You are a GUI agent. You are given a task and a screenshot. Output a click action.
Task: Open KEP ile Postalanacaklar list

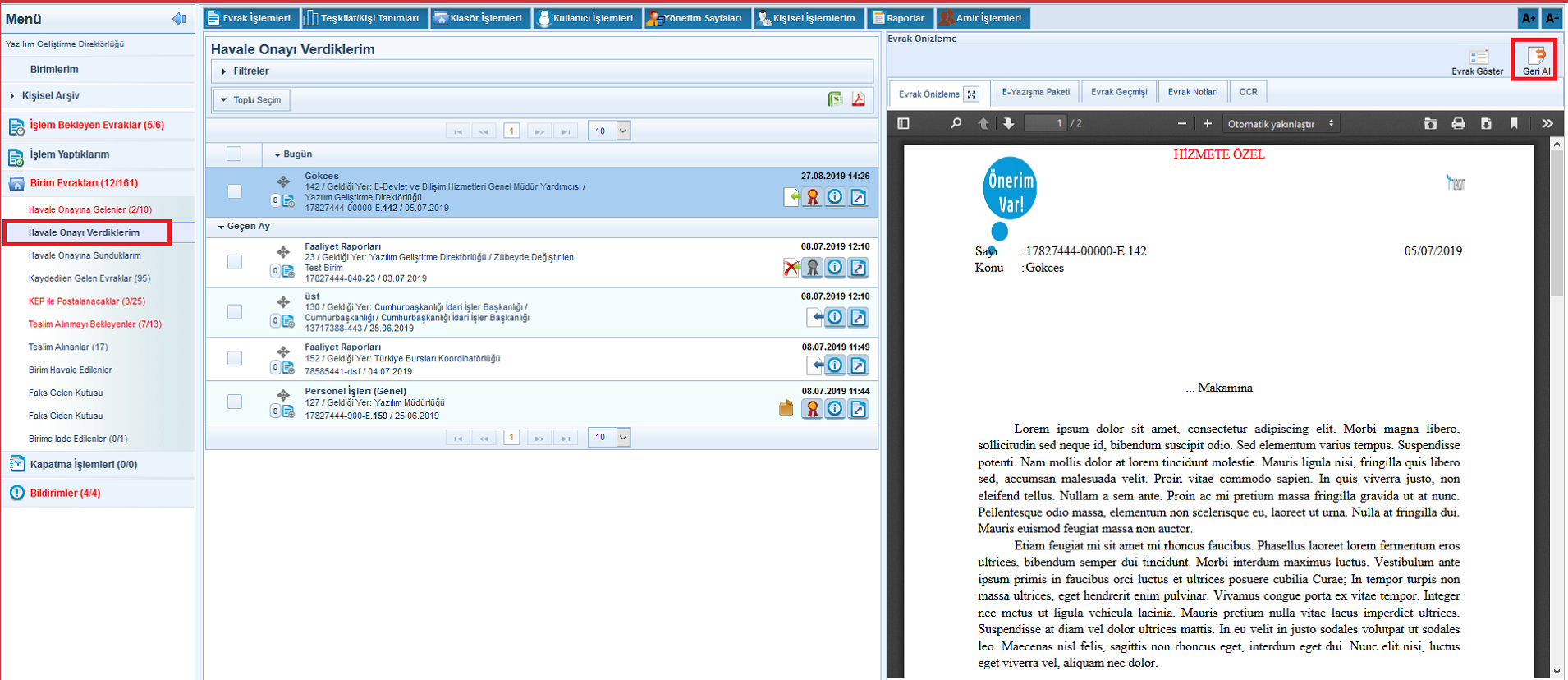click(x=86, y=301)
